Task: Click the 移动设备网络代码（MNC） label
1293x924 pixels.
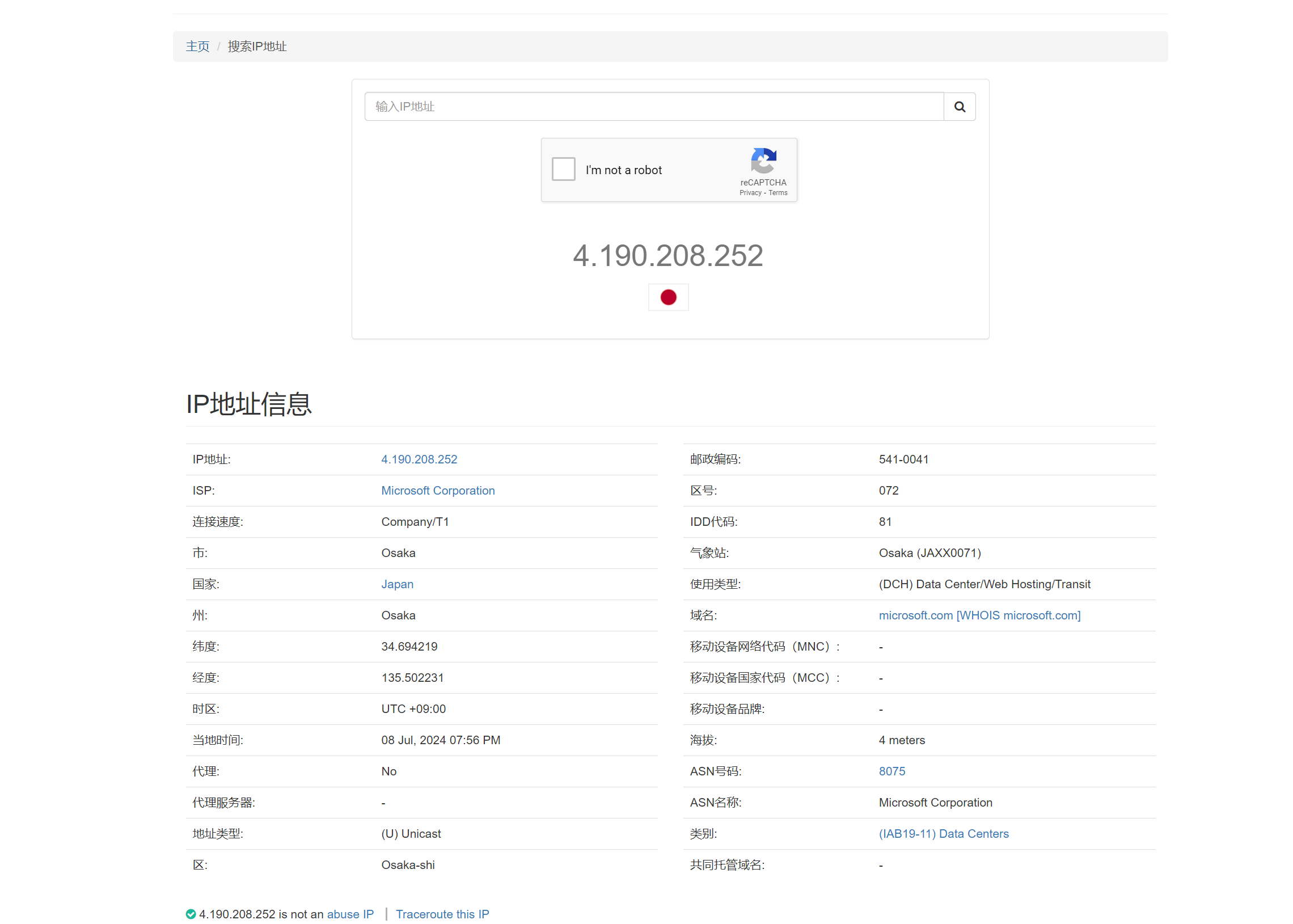Action: pos(764,646)
